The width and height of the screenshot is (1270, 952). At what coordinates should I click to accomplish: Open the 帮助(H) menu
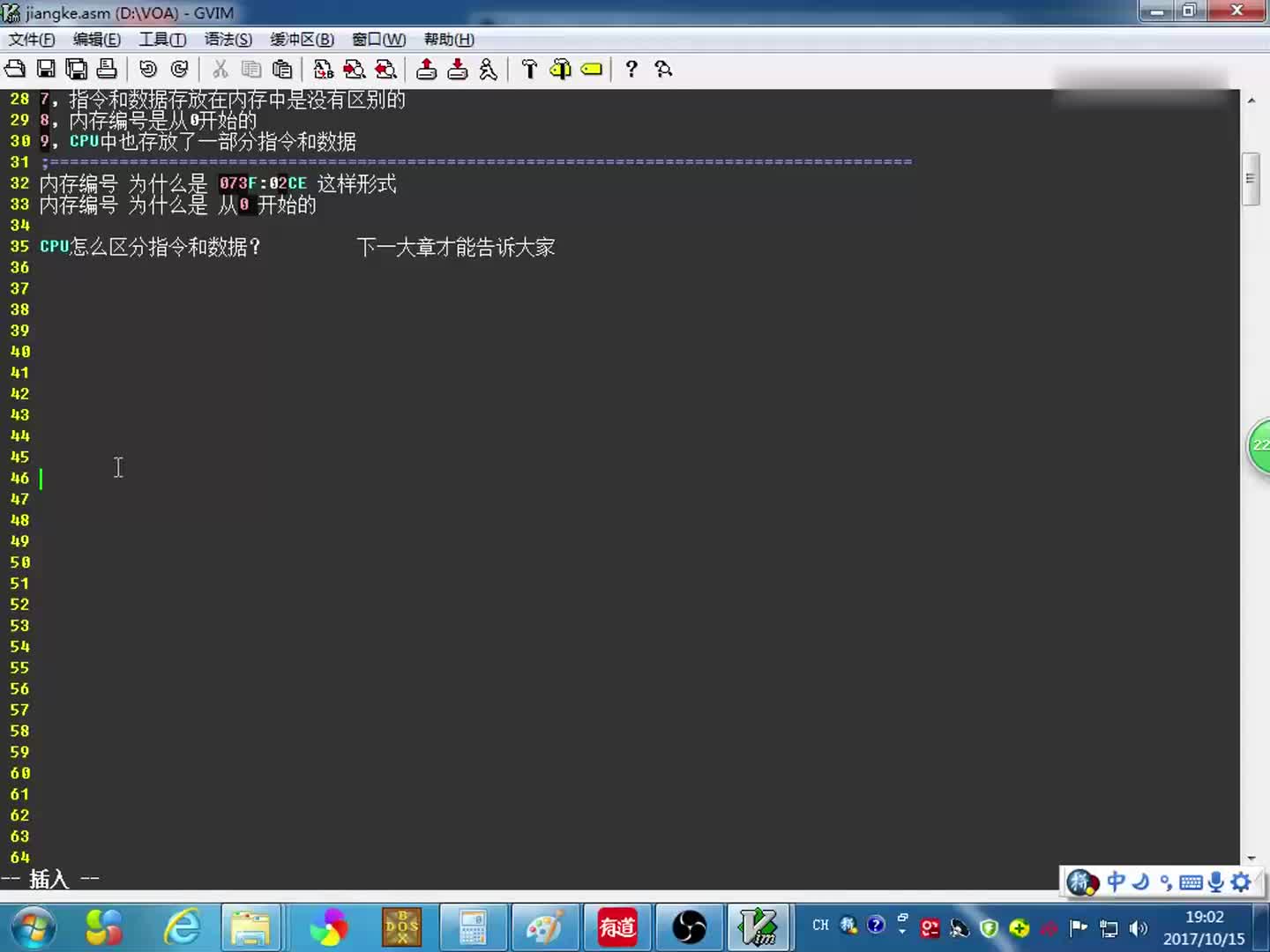point(449,39)
